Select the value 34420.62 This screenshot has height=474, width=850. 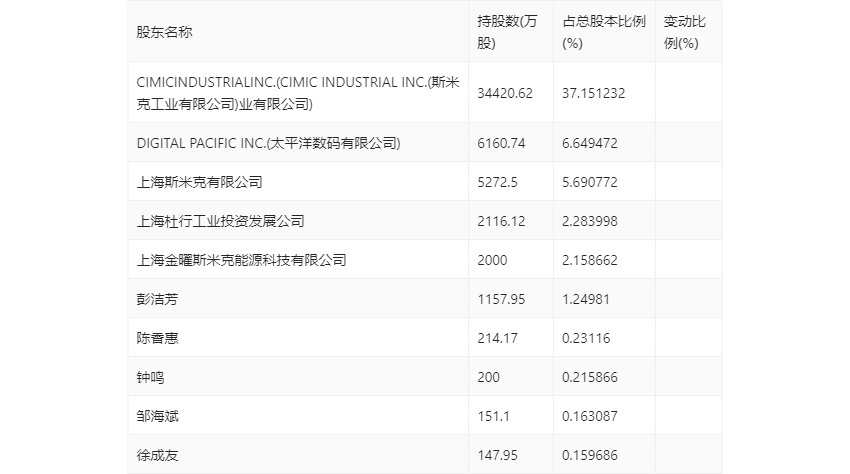(505, 93)
